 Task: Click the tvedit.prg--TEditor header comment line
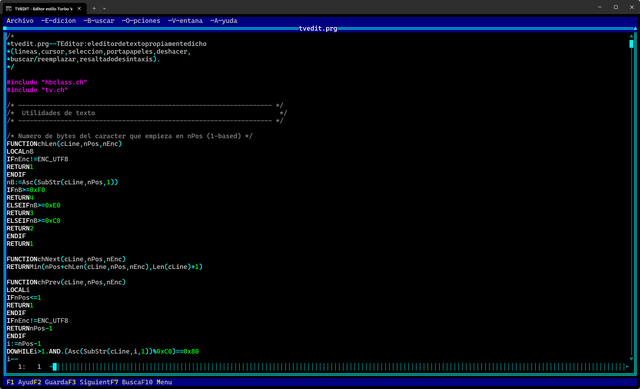(x=107, y=44)
